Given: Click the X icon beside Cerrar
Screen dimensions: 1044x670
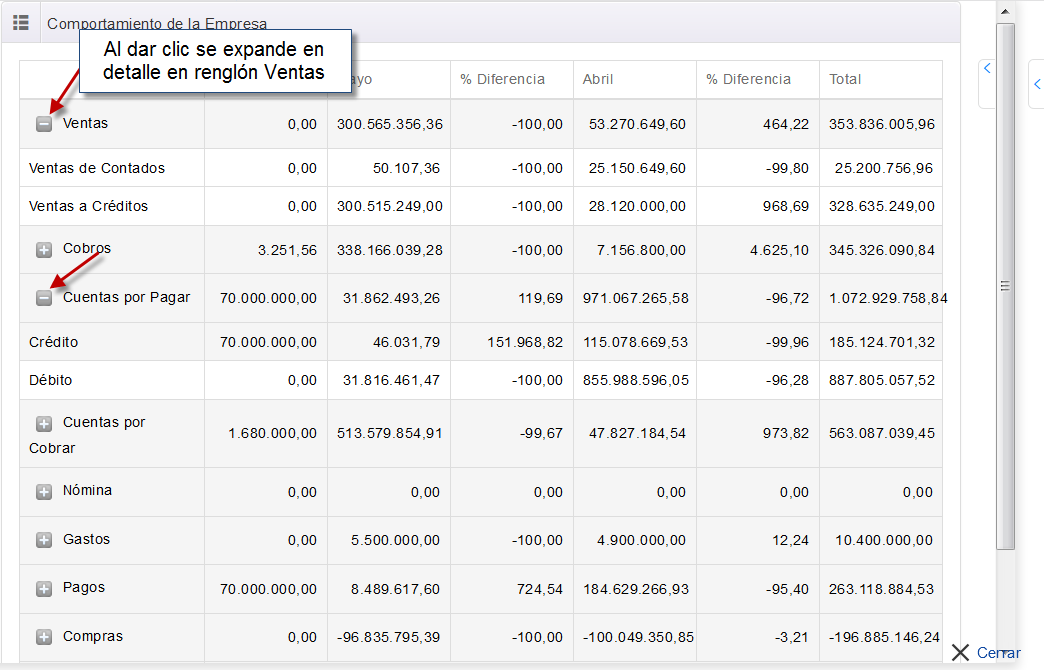Looking at the screenshot, I should point(961,653).
